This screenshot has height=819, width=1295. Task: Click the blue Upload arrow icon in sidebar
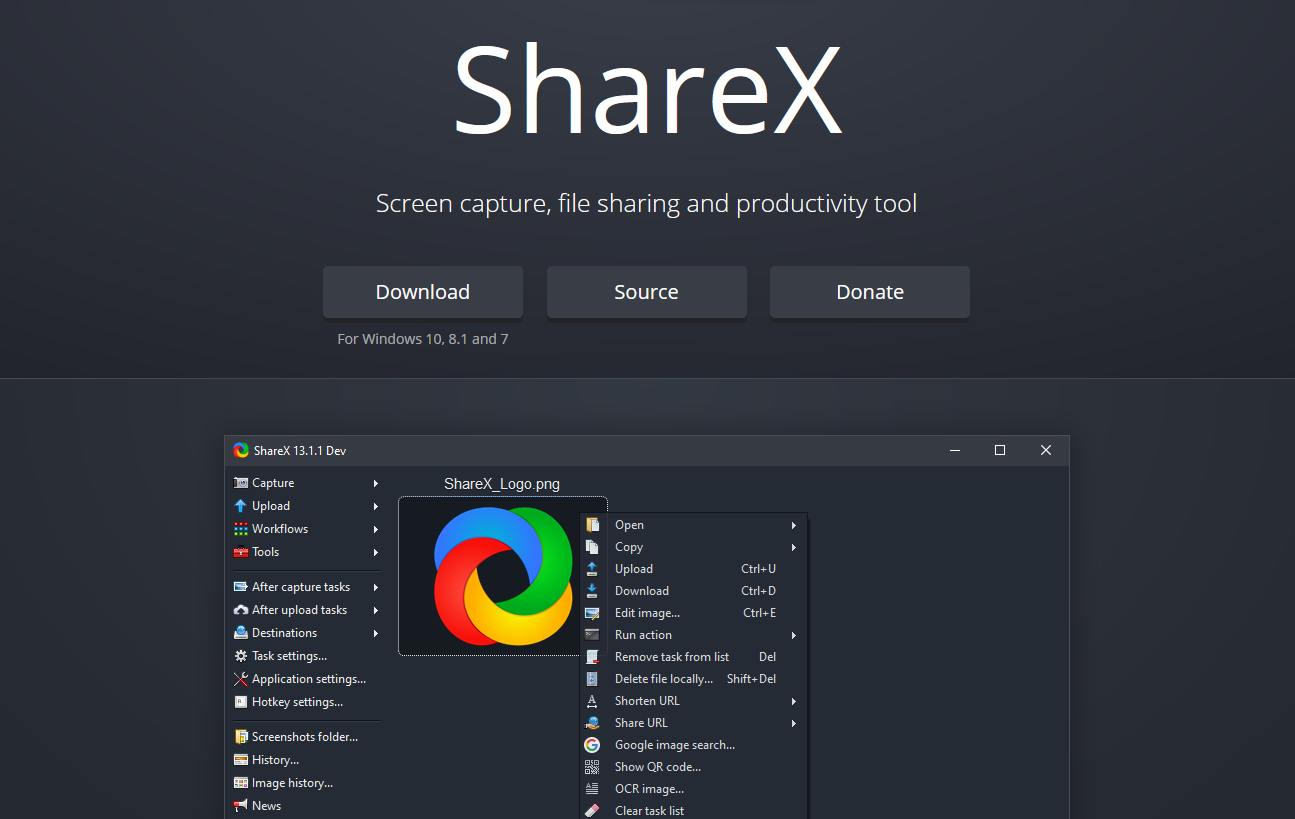(240, 506)
